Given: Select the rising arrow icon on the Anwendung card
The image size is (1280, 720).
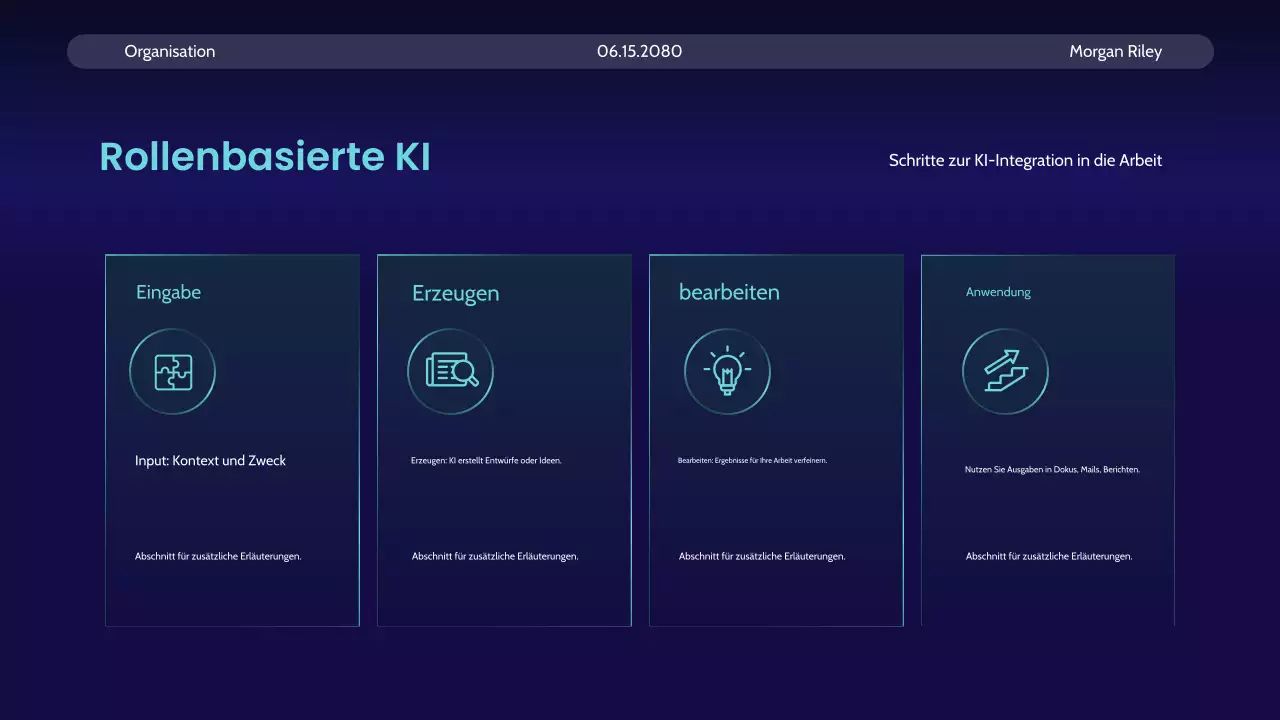Looking at the screenshot, I should tap(1005, 371).
